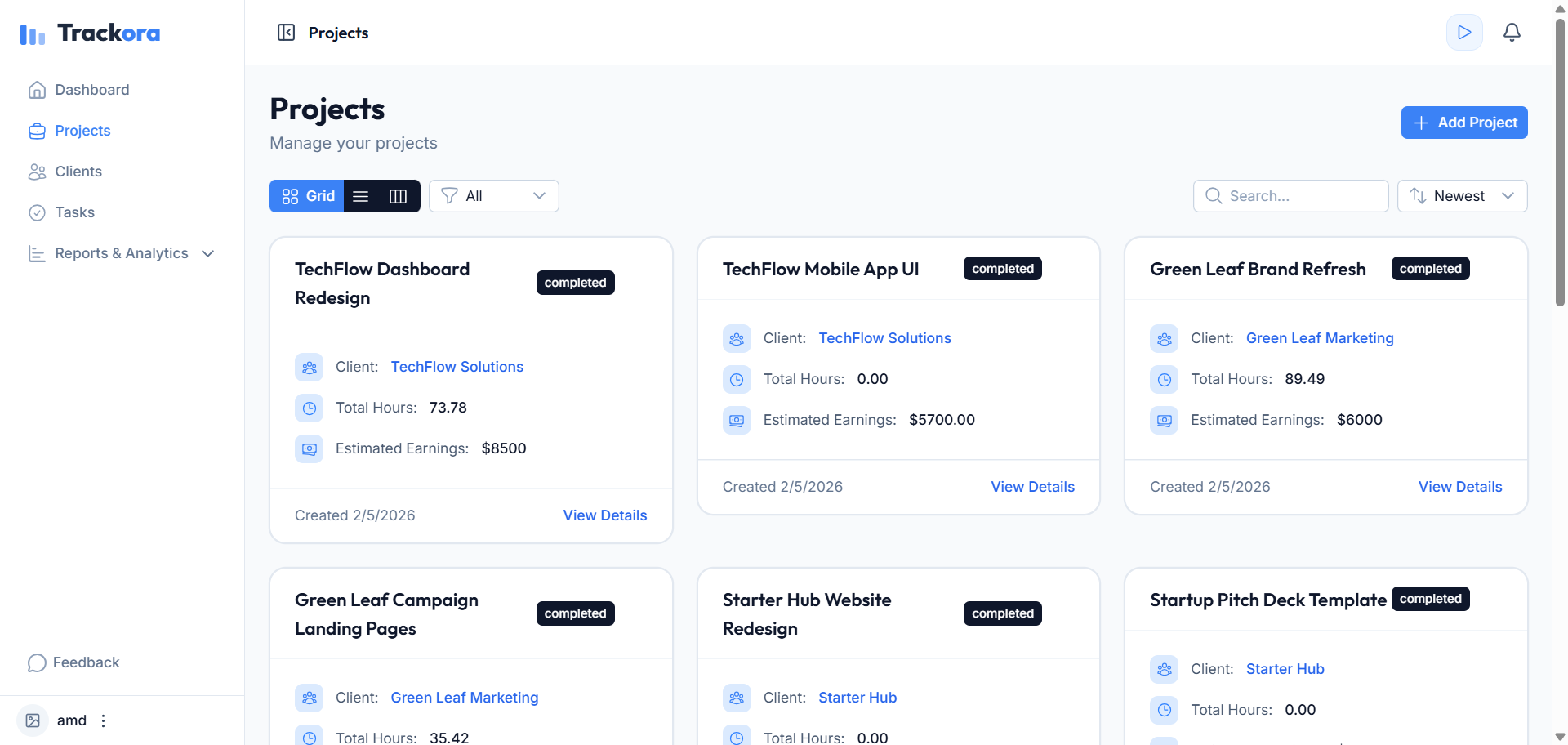
Task: Open Tasks from the sidebar
Action: coord(73,212)
